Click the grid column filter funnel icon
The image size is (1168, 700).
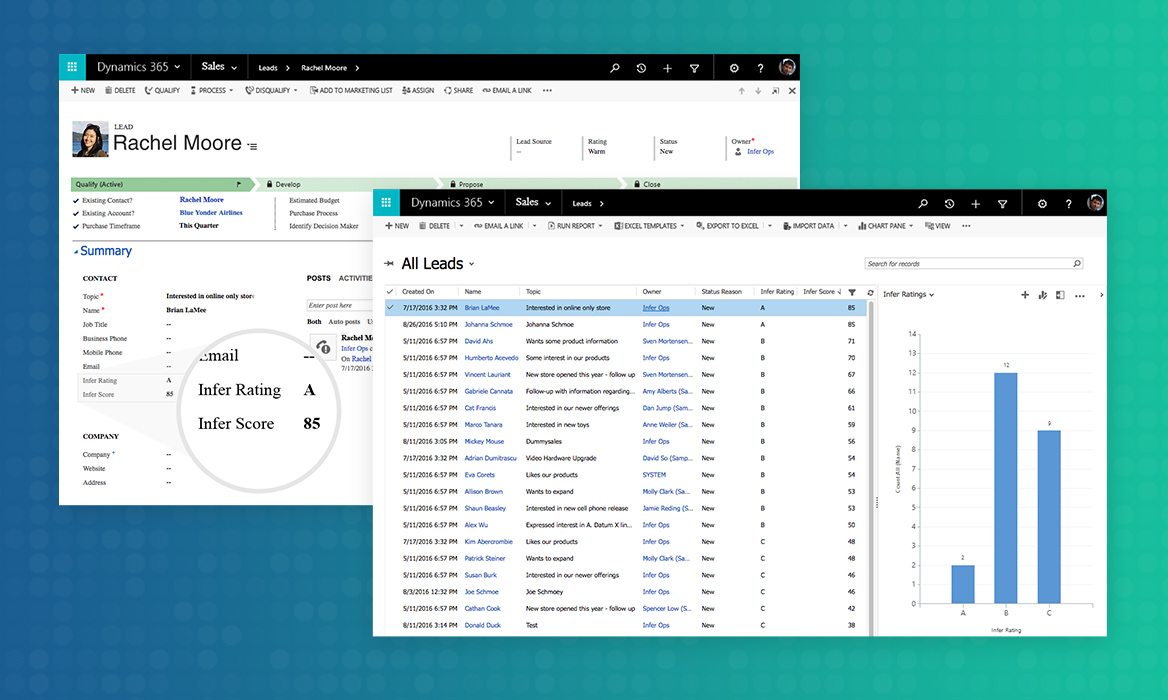pos(852,292)
